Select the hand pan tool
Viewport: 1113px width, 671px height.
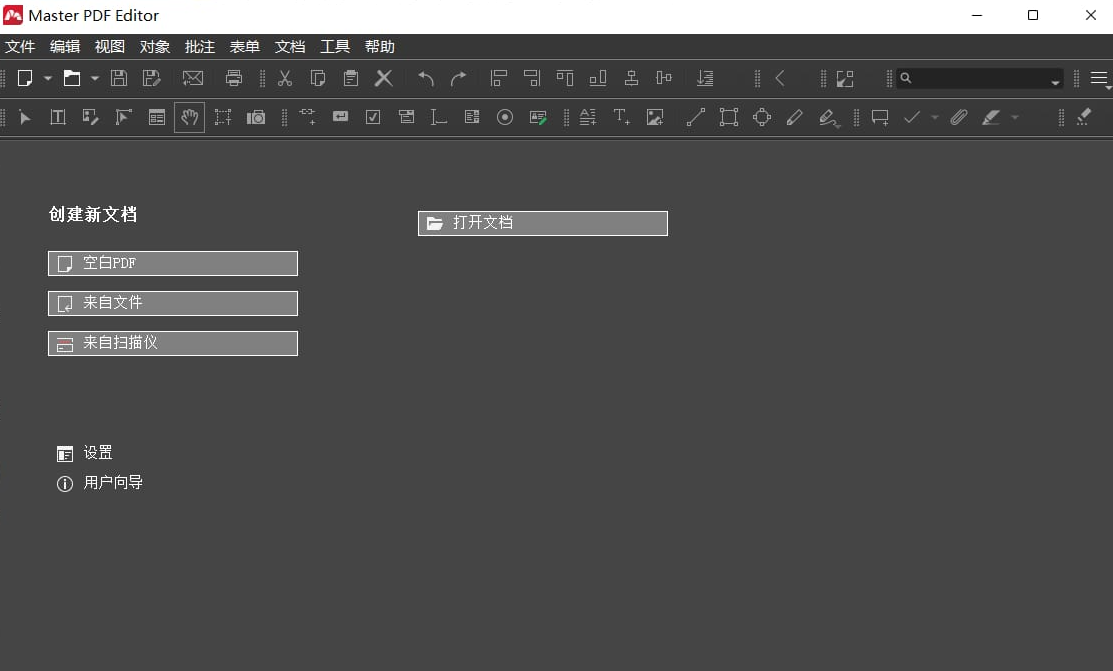click(190, 117)
